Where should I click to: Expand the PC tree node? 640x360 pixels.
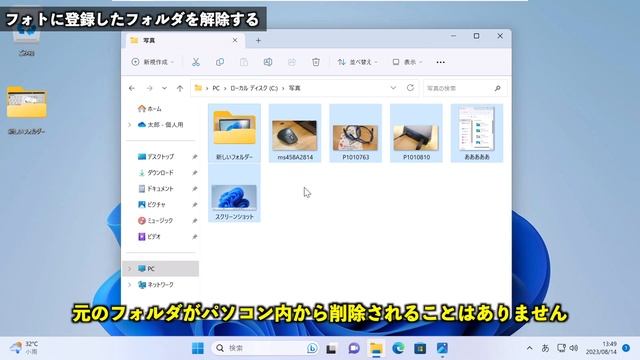pos(130,269)
